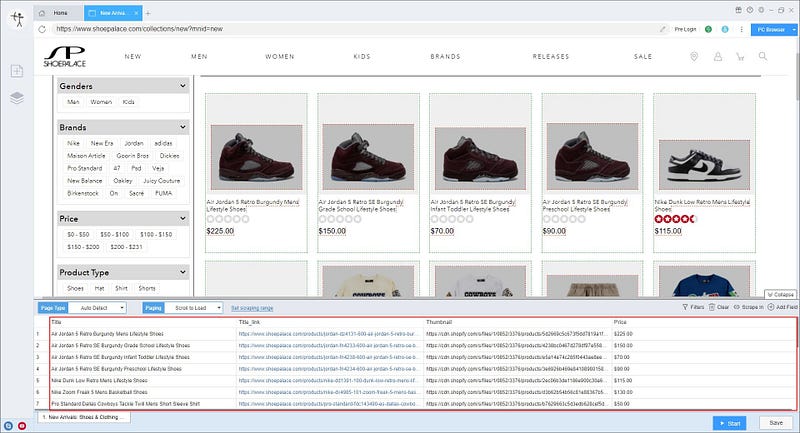
Task: Select the Shoes product type filter
Action: tap(76, 288)
